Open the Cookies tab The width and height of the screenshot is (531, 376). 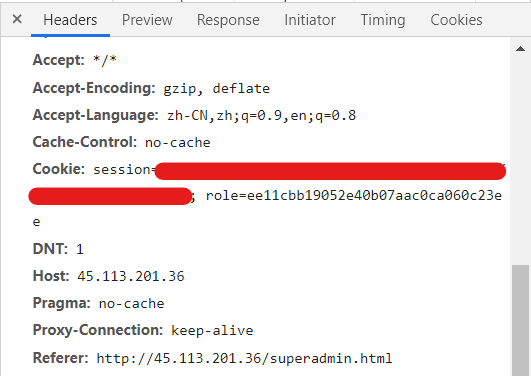pos(456,20)
